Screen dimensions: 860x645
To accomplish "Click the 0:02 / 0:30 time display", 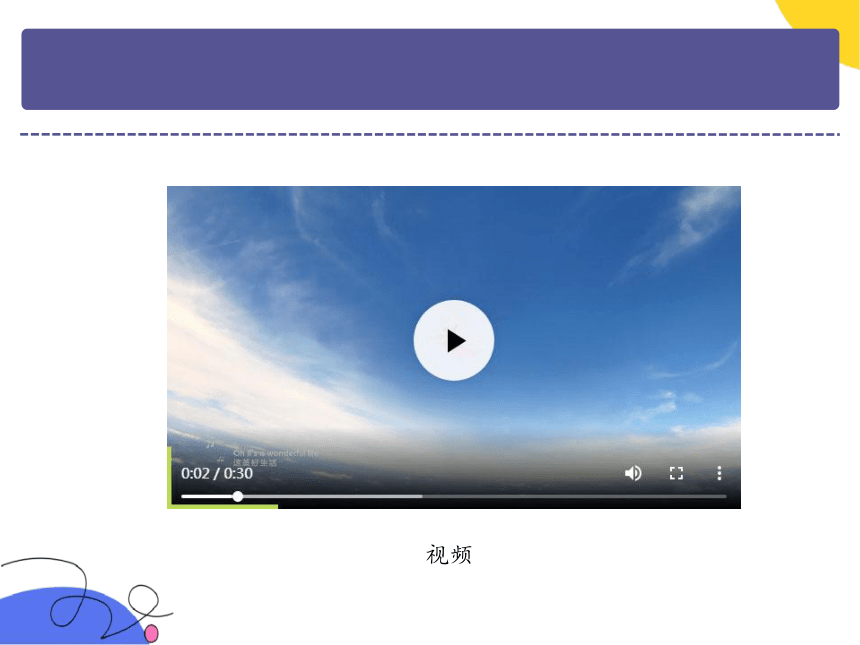I will coord(217,473).
